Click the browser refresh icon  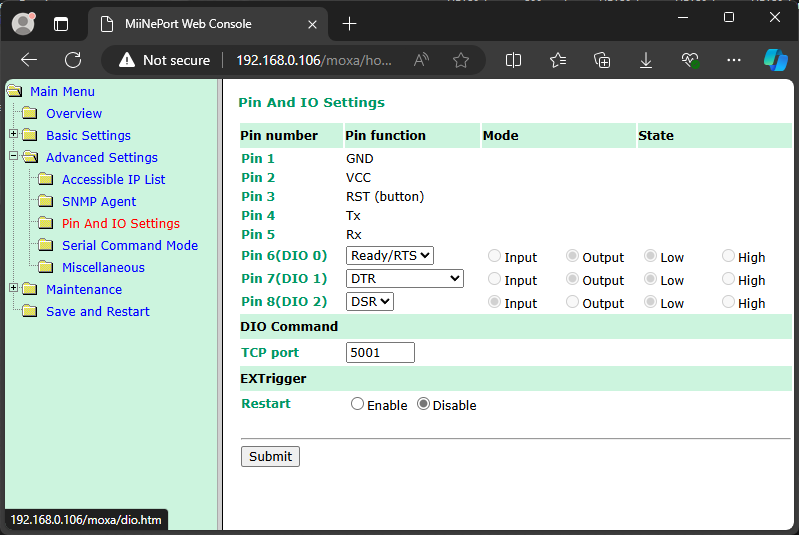[x=73, y=60]
